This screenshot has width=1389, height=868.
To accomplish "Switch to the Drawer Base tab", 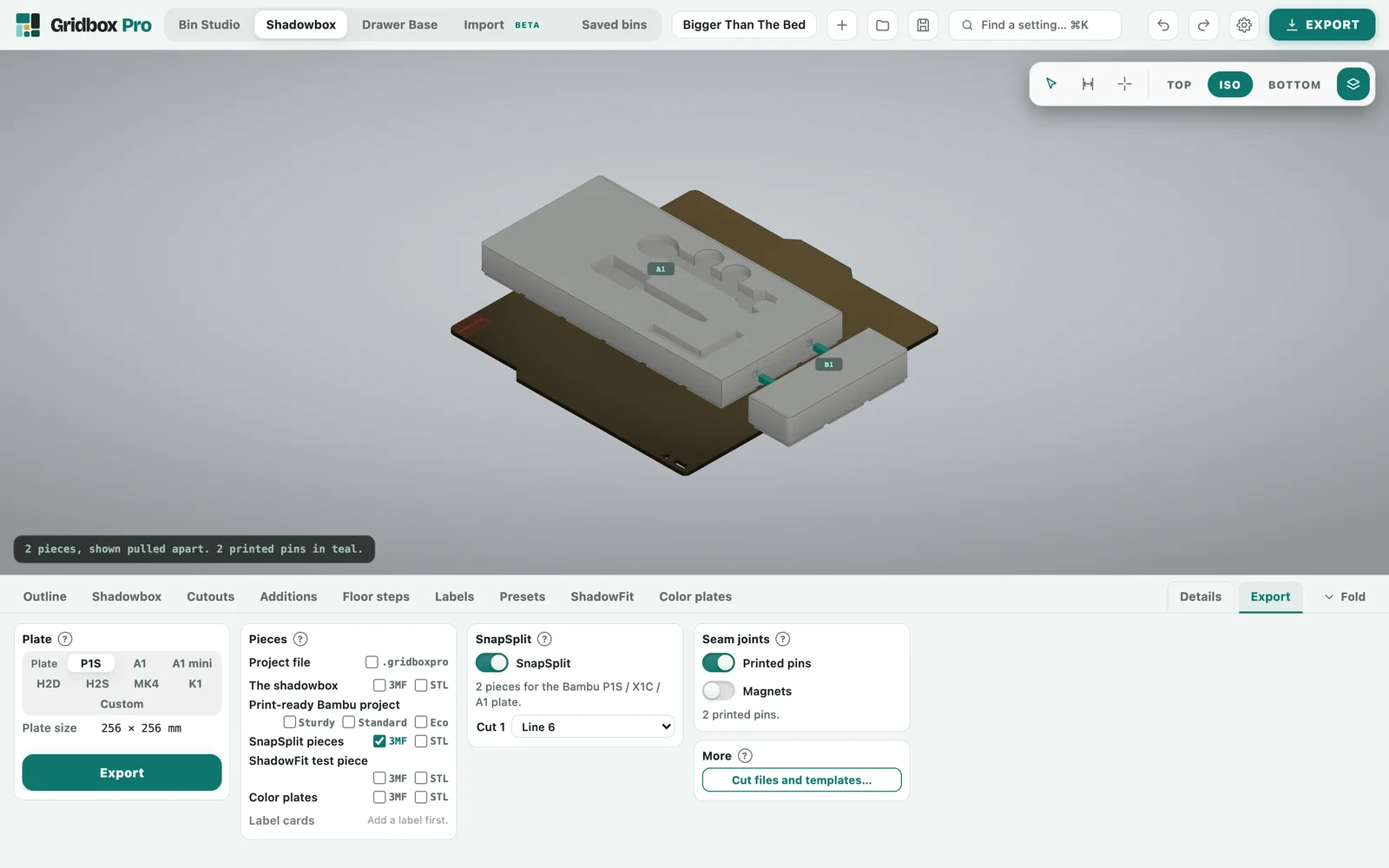I will [x=399, y=25].
